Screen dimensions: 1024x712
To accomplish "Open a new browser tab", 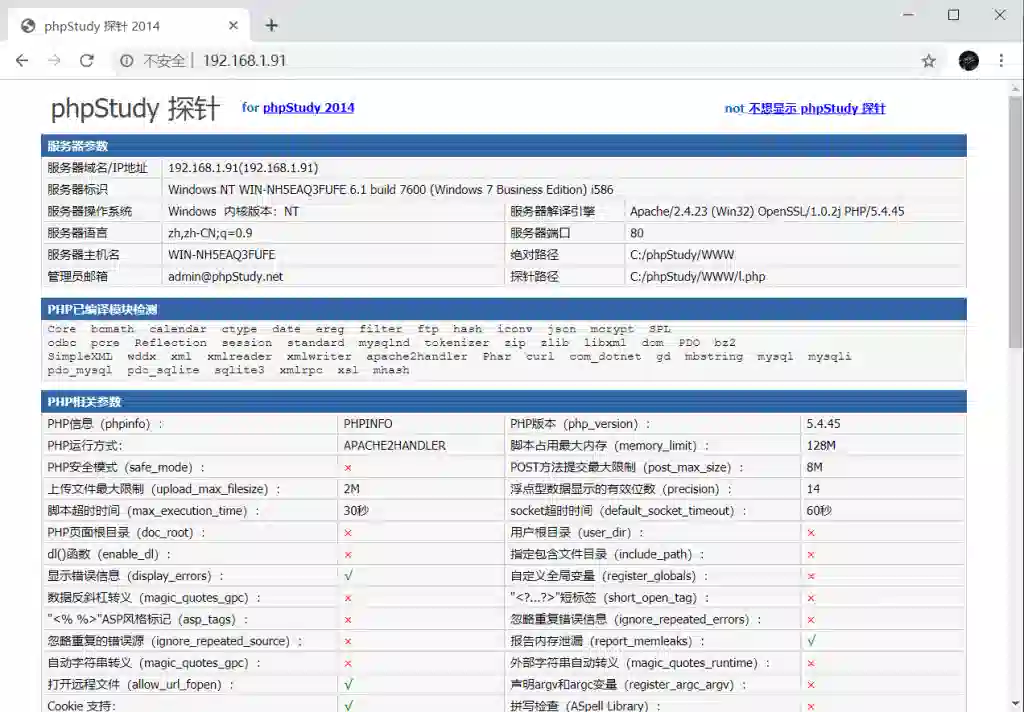I will pos(272,25).
